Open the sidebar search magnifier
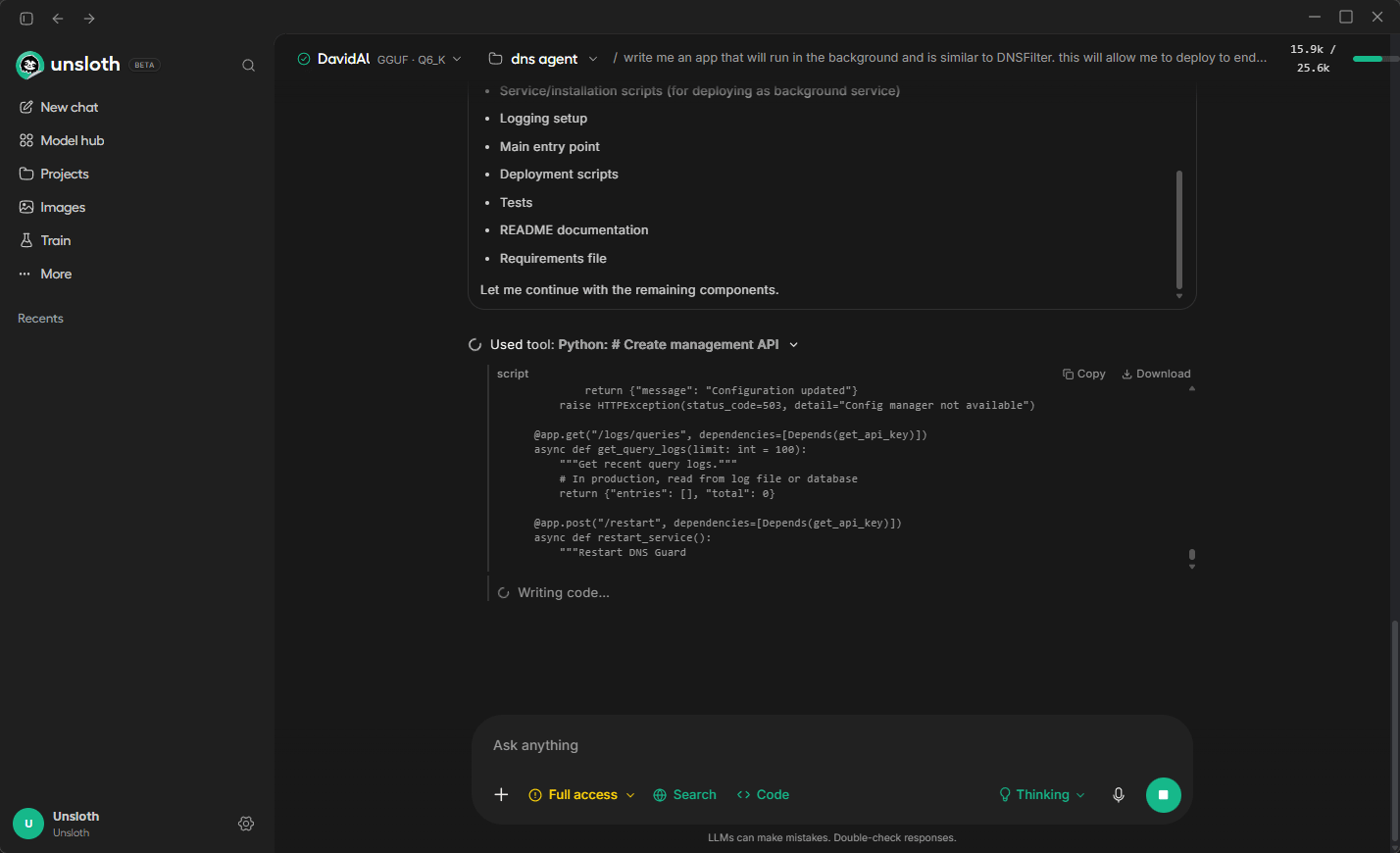 [248, 66]
